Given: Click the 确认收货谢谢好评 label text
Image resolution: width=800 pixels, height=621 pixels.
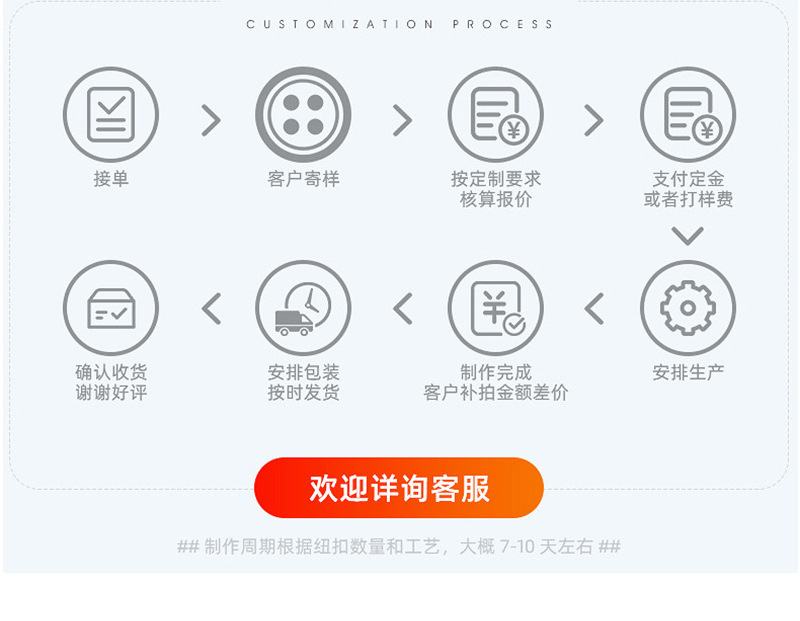Looking at the screenshot, I should click(111, 383).
